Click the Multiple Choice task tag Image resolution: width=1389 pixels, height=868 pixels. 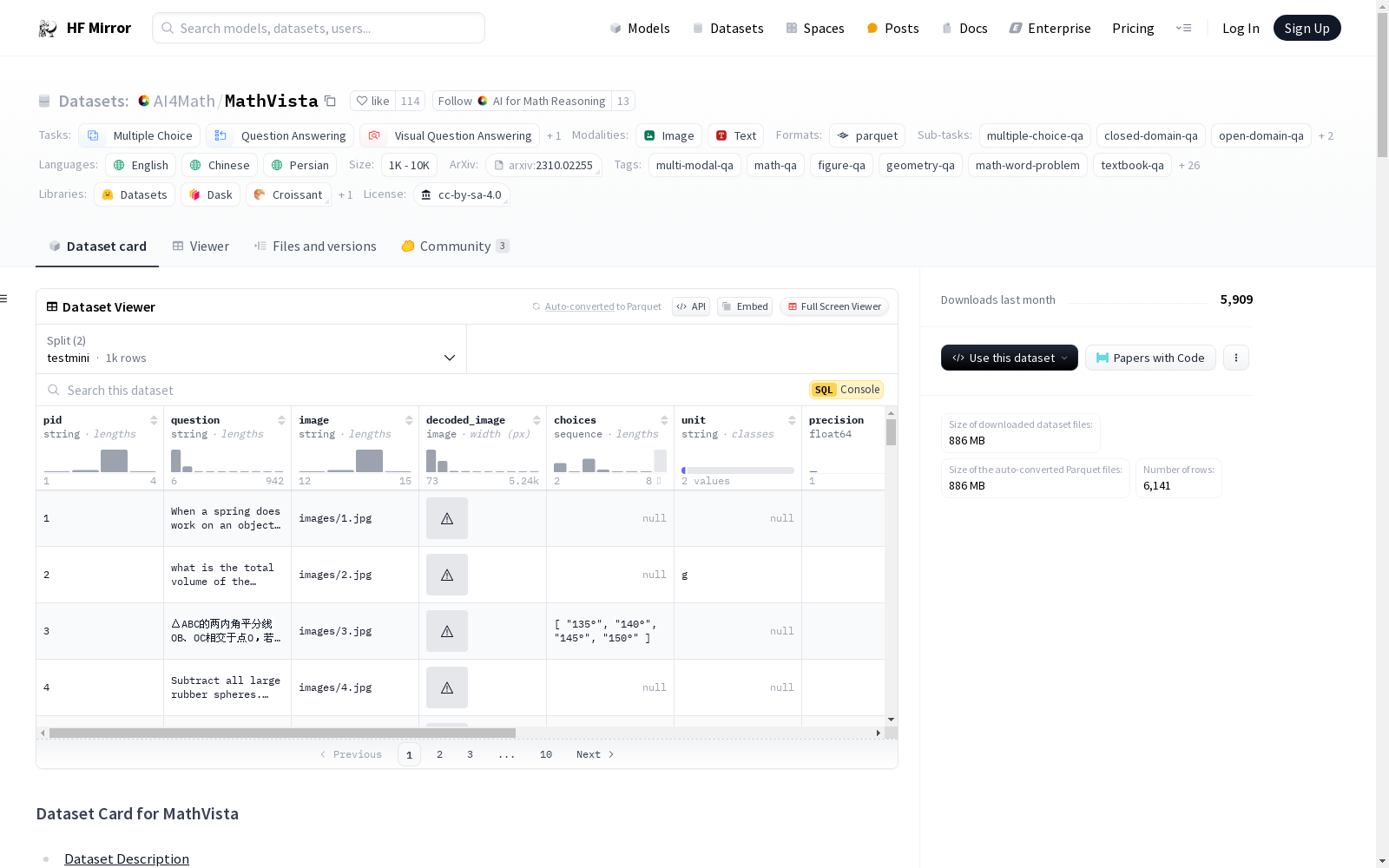click(x=139, y=135)
